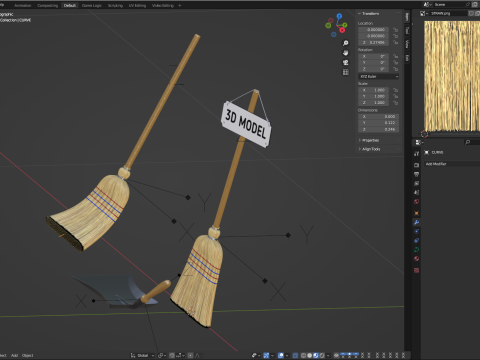Switch to the Compositing workspace tab
Screen dimensions: 480x360
coord(47,5)
